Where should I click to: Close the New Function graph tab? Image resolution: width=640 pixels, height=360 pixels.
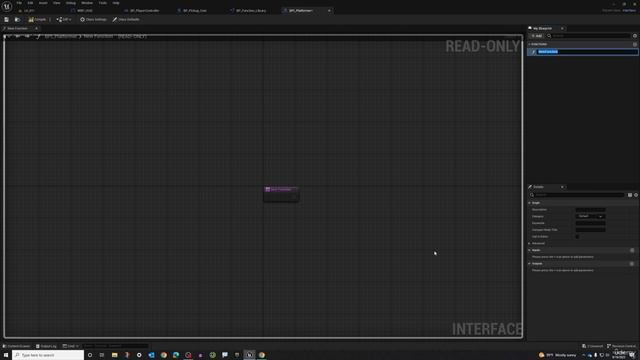pos(36,29)
